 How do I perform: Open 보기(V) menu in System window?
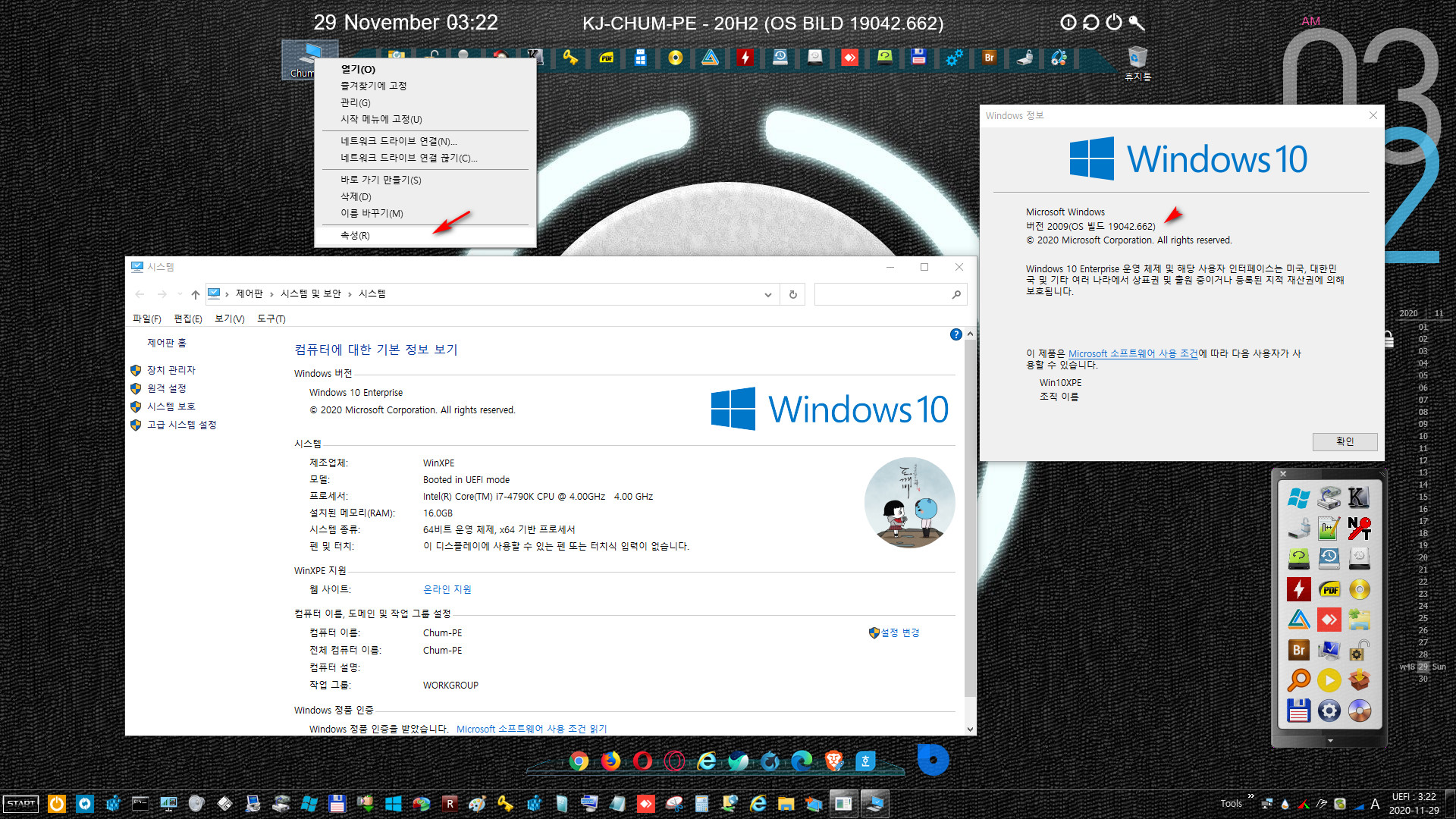(229, 318)
